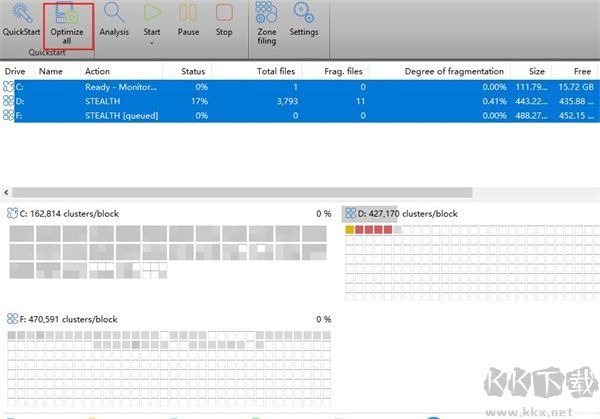Open Settings from the toolbar
This screenshot has width=600, height=419.
pos(304,20)
